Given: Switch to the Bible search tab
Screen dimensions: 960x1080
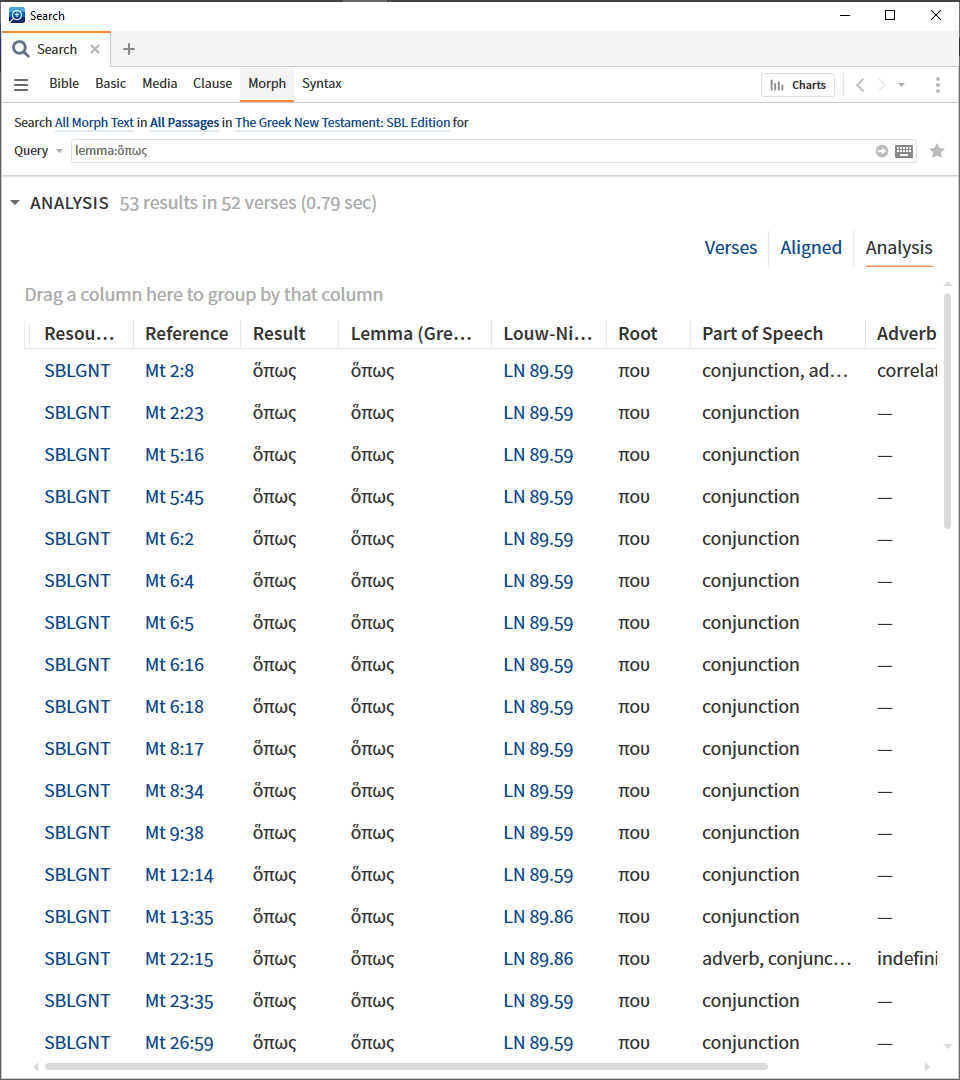Looking at the screenshot, I should (x=64, y=84).
